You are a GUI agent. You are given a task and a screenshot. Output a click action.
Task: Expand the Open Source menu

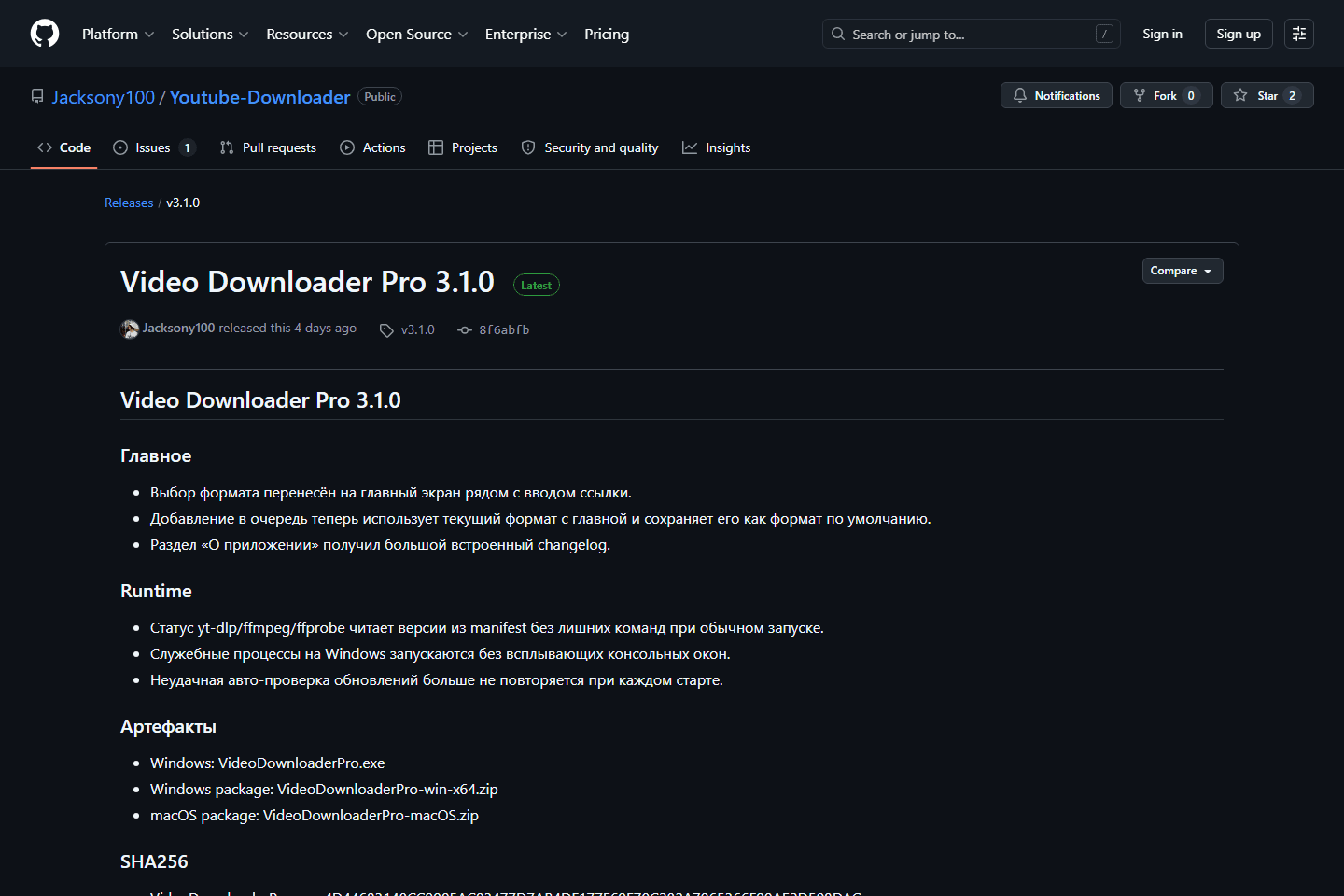416,34
